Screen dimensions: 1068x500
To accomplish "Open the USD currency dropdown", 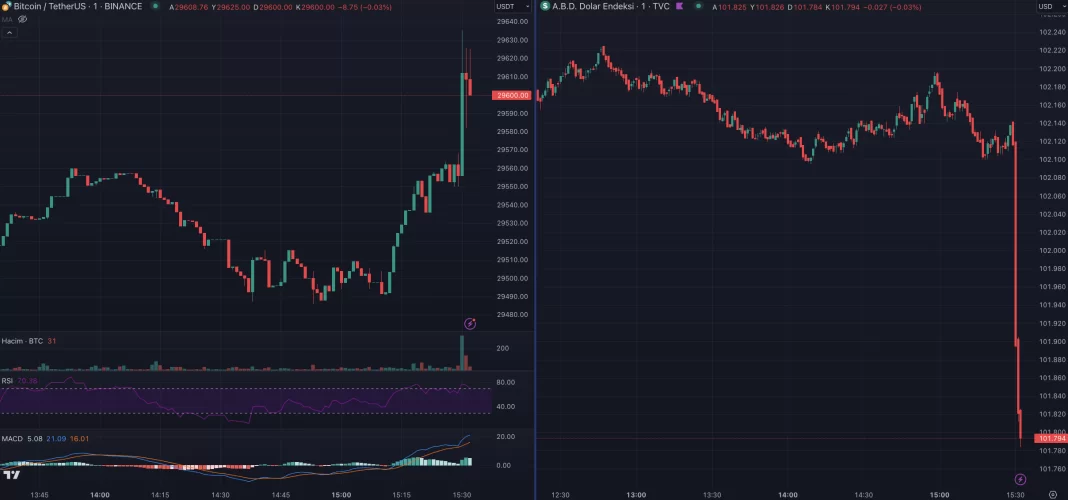I will tap(1047, 7).
